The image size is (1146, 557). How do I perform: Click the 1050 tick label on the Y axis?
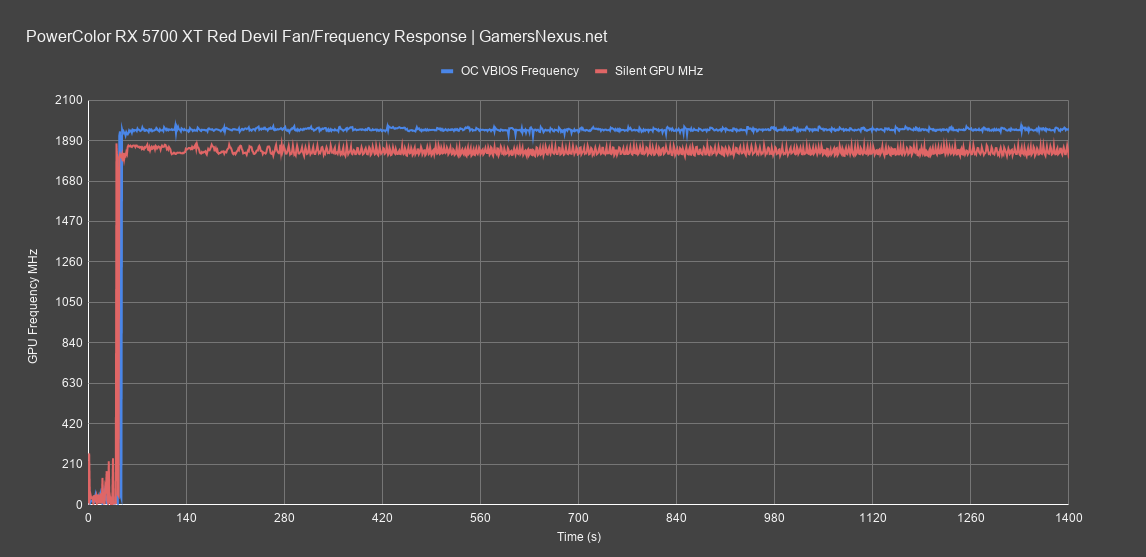[68, 303]
